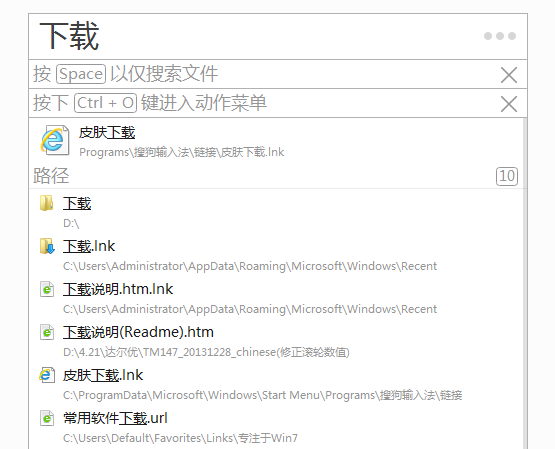Image resolution: width=555 pixels, height=449 pixels.
Task: Dismiss the Ctrl + O action menu hint
Action: pyautogui.click(x=509, y=104)
